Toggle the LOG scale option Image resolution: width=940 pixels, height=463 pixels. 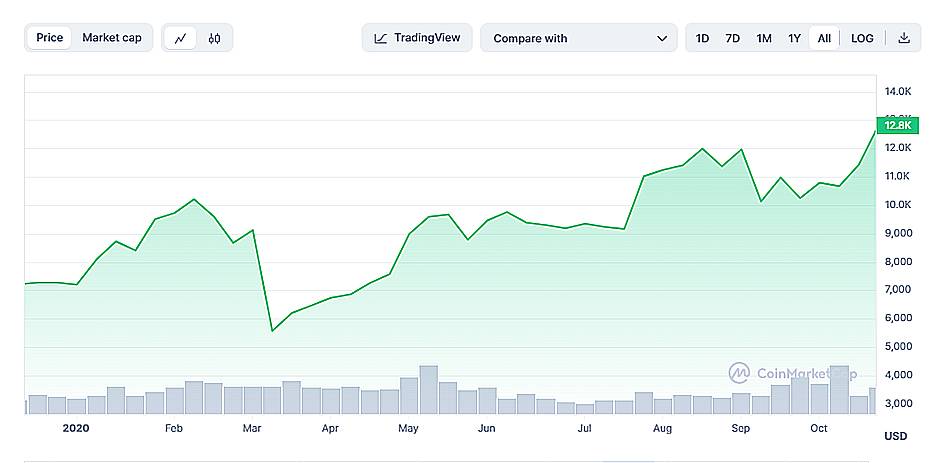point(862,38)
